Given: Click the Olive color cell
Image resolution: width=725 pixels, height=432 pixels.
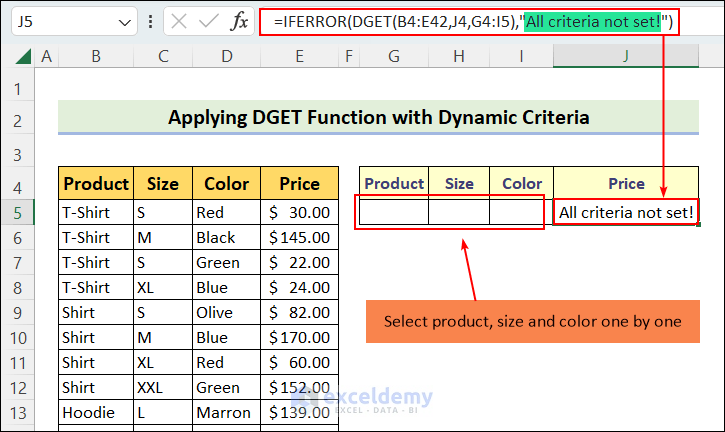Looking at the screenshot, I should (x=227, y=312).
